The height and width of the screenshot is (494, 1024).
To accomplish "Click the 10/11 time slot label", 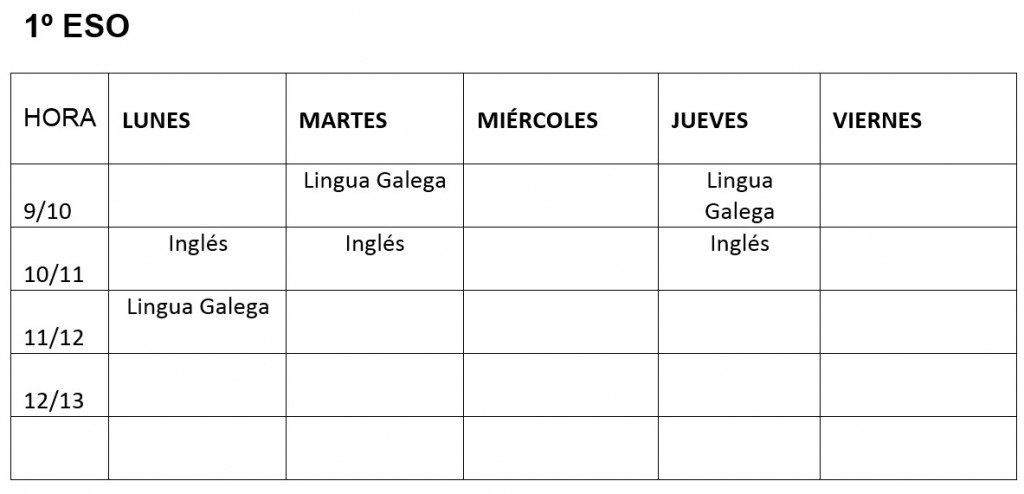I will pyautogui.click(x=54, y=275).
